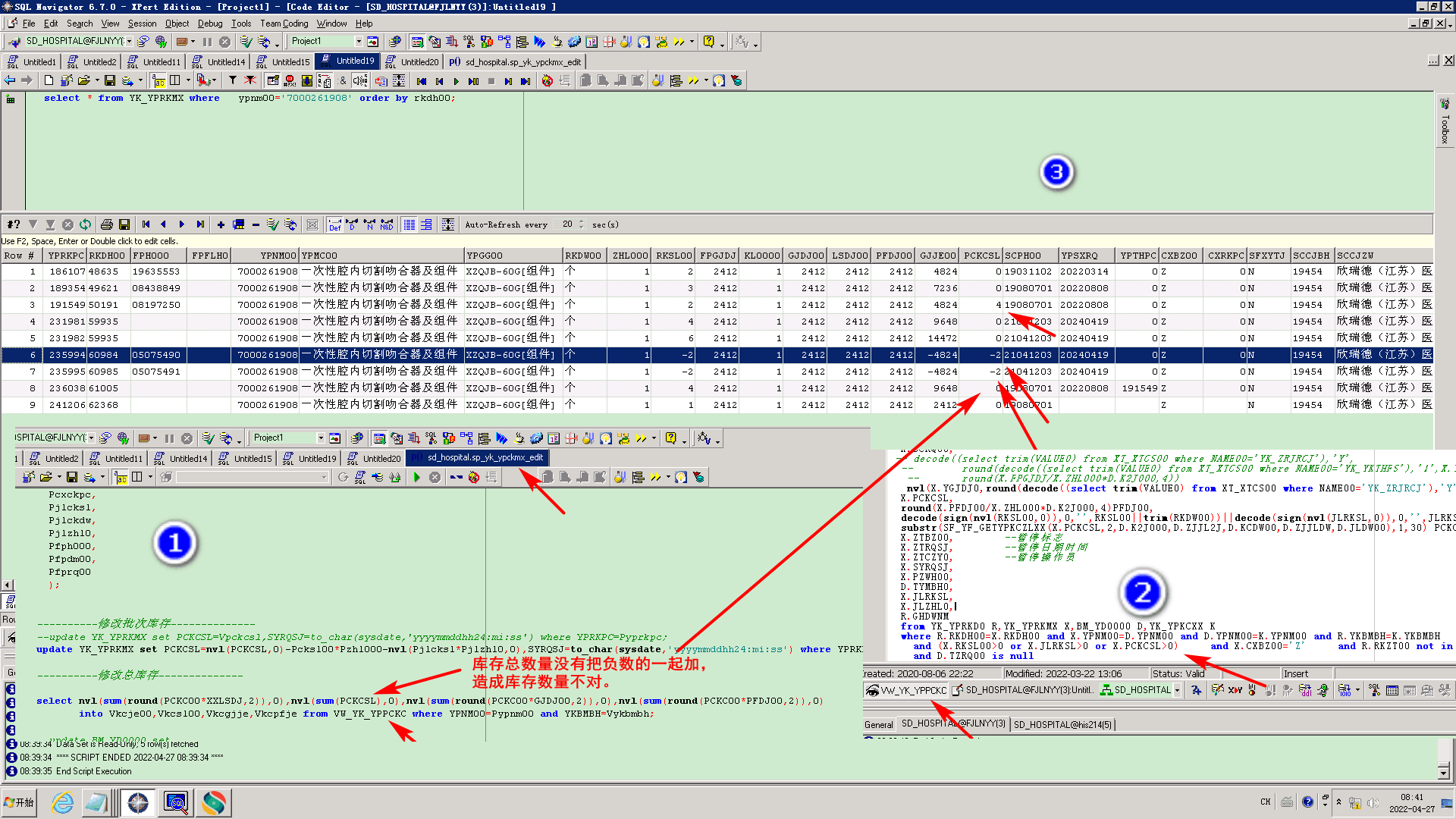Click the New file icon in editor toolbar
The image size is (1456, 819).
(x=49, y=80)
